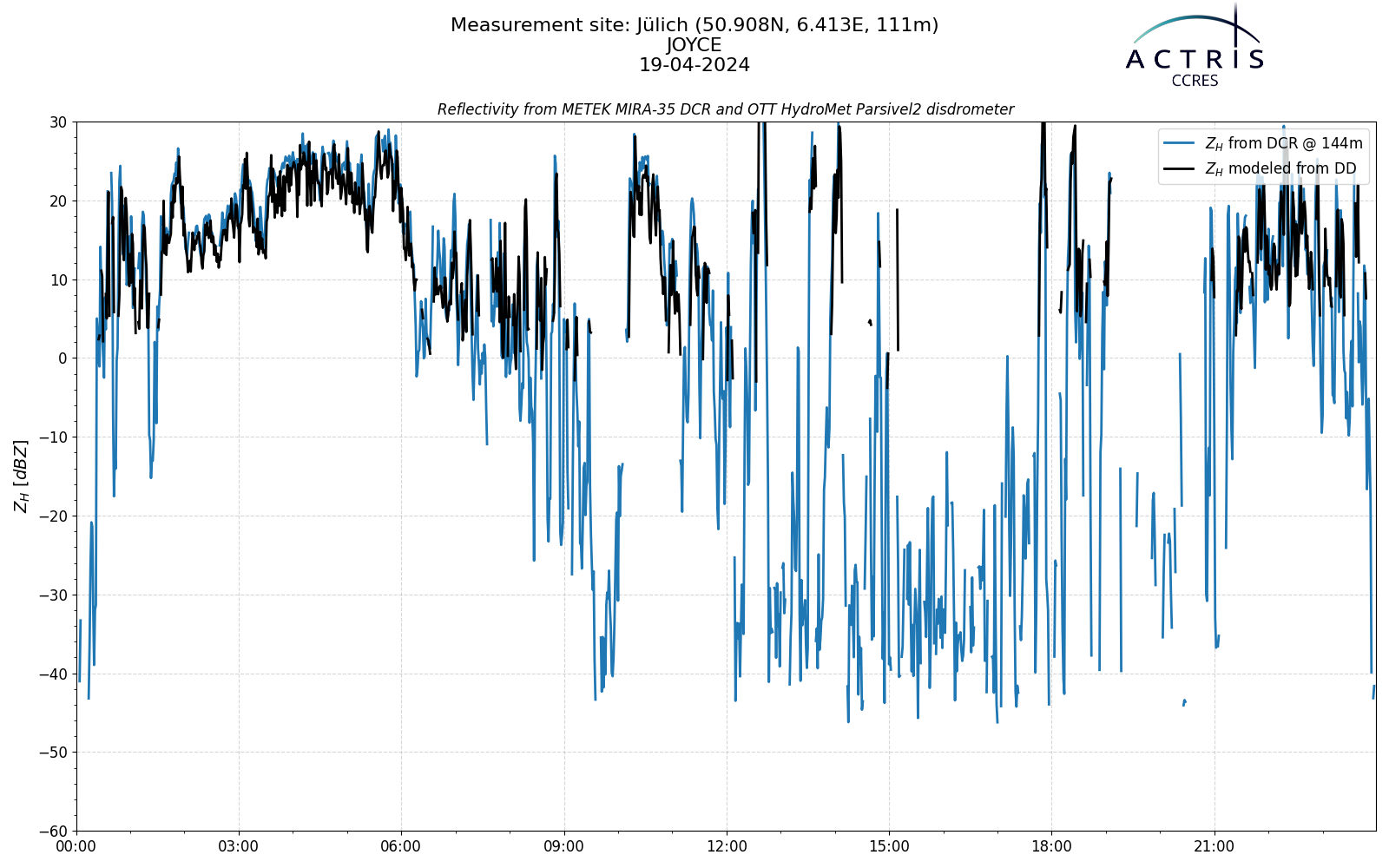Click the blue DCR legend line swatch
This screenshot has height=868, width=1389.
click(x=1181, y=144)
